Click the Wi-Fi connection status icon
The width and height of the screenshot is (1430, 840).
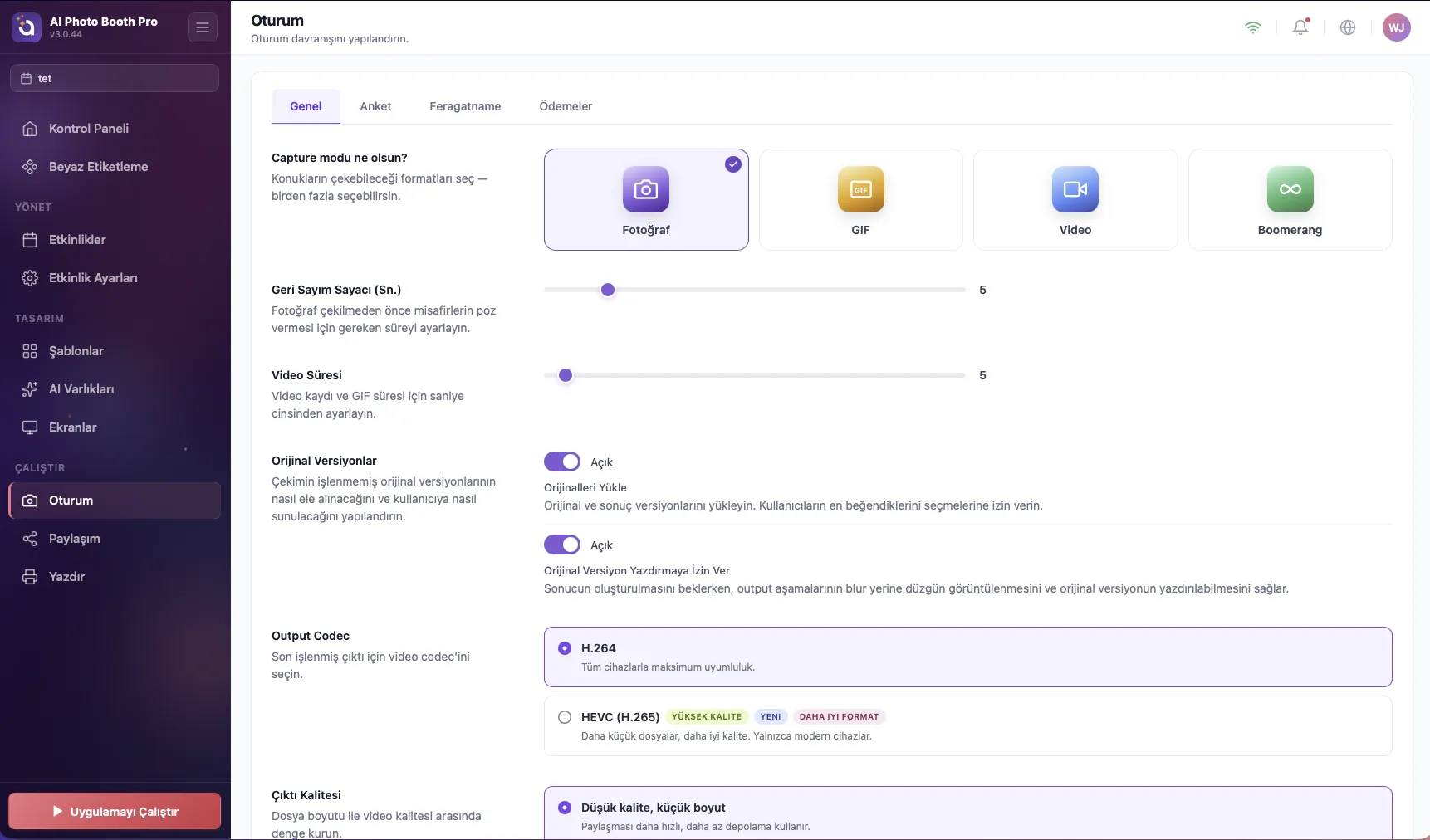pyautogui.click(x=1253, y=27)
